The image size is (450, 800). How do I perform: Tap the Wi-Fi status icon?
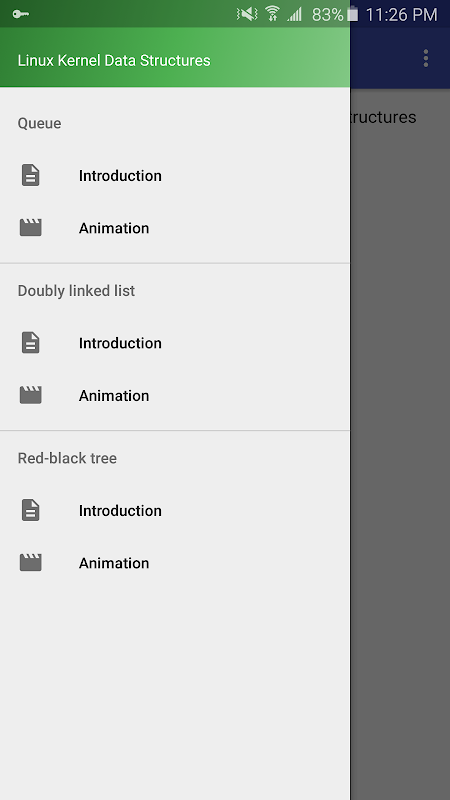click(x=272, y=14)
